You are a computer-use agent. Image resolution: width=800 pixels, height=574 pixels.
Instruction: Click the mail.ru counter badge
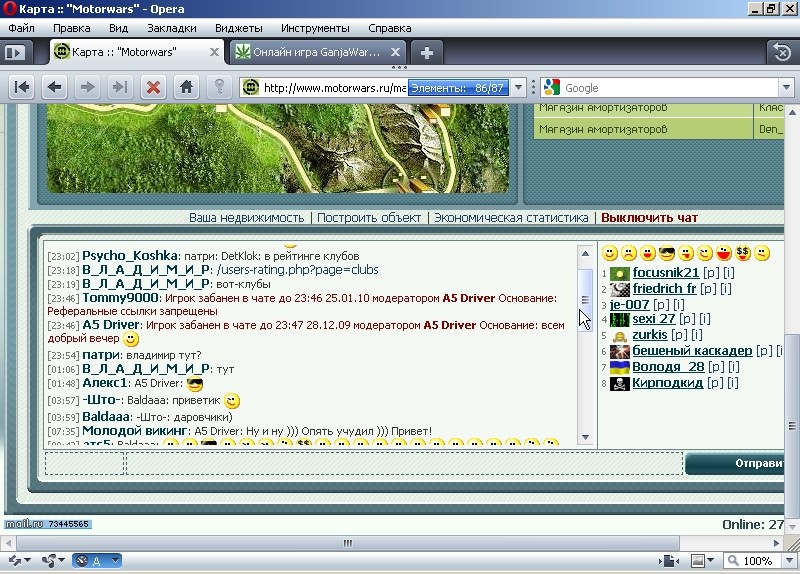[x=47, y=524]
